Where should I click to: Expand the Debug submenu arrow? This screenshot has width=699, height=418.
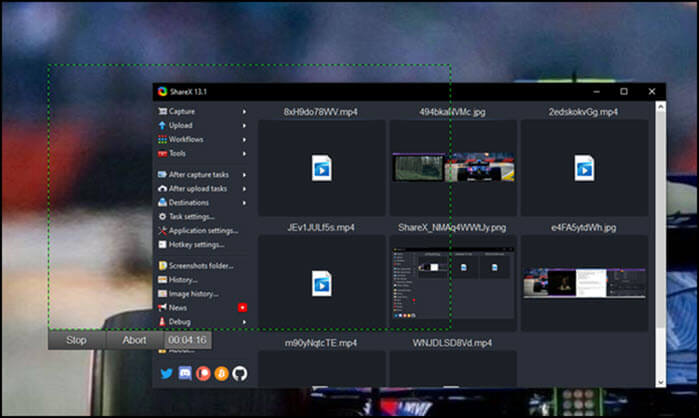point(244,322)
